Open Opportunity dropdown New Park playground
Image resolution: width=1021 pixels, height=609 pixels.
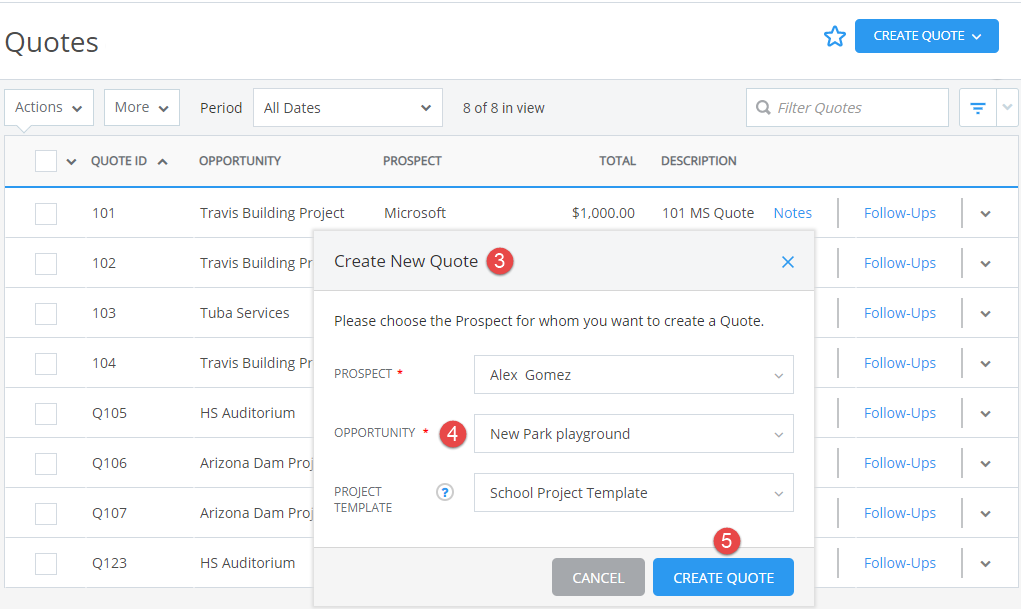coord(634,434)
